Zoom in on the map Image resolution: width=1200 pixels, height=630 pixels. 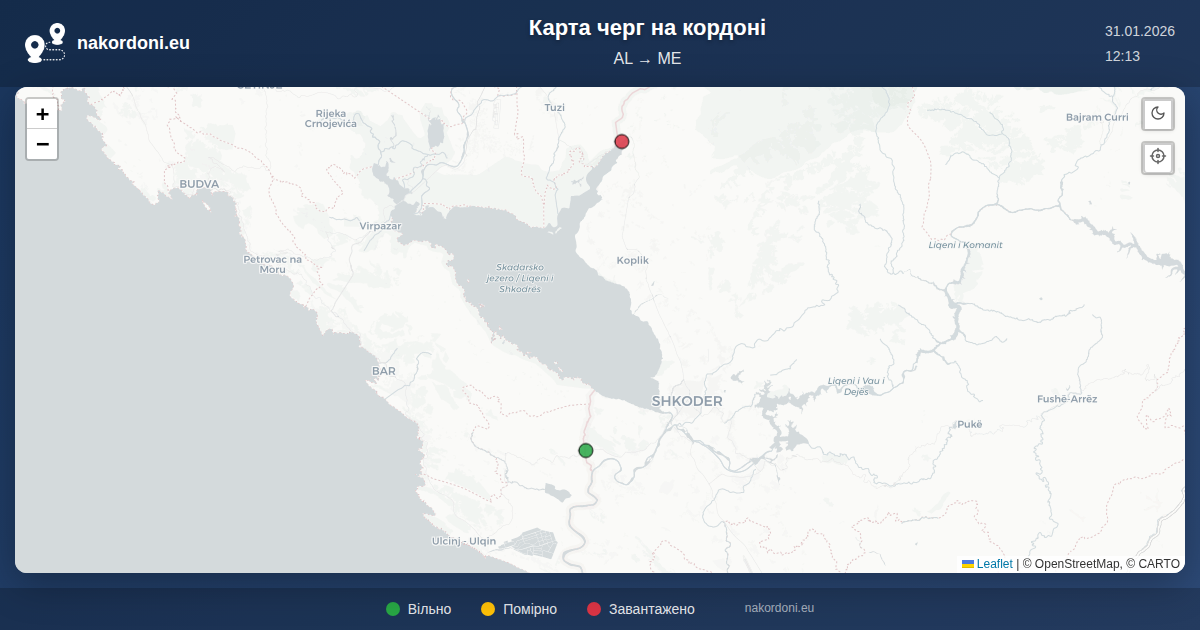coord(42,114)
